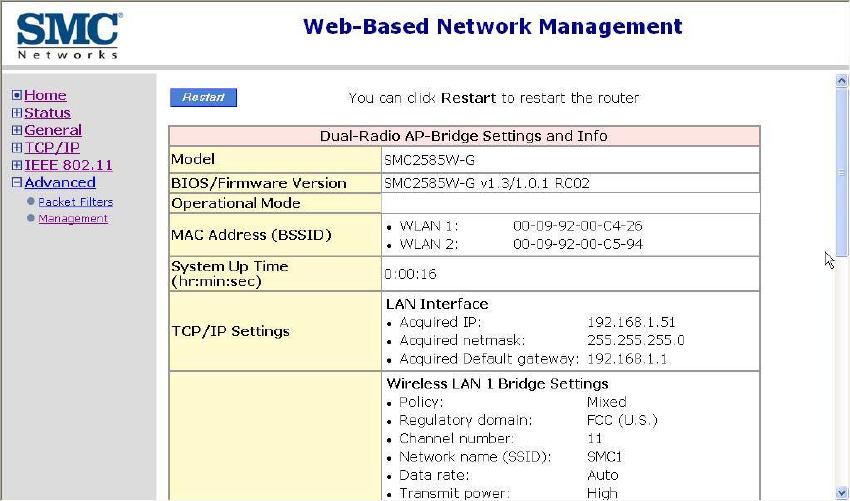Click the vertical scrollbar thumb
Viewport: 850px width, 501px height.
841,172
